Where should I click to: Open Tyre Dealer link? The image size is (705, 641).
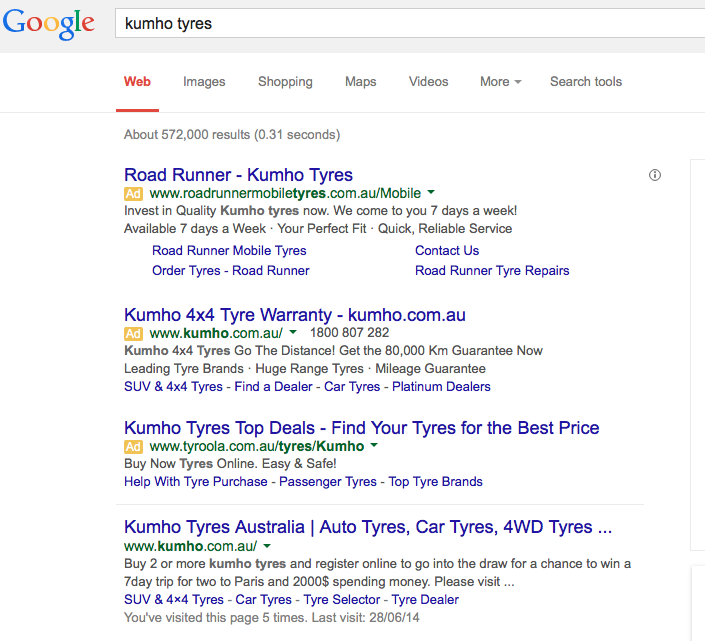(425, 600)
